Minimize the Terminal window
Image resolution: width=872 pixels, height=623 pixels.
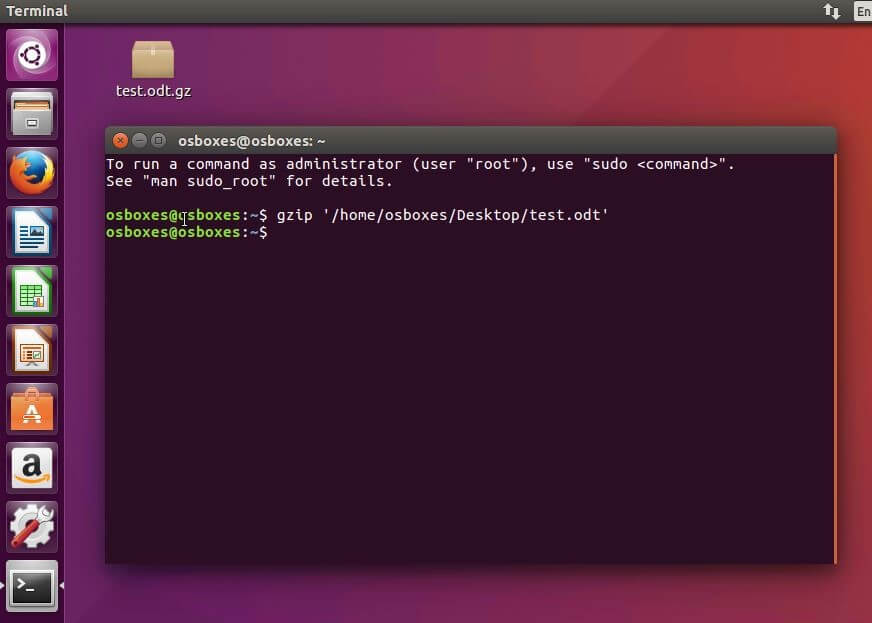[x=138, y=140]
